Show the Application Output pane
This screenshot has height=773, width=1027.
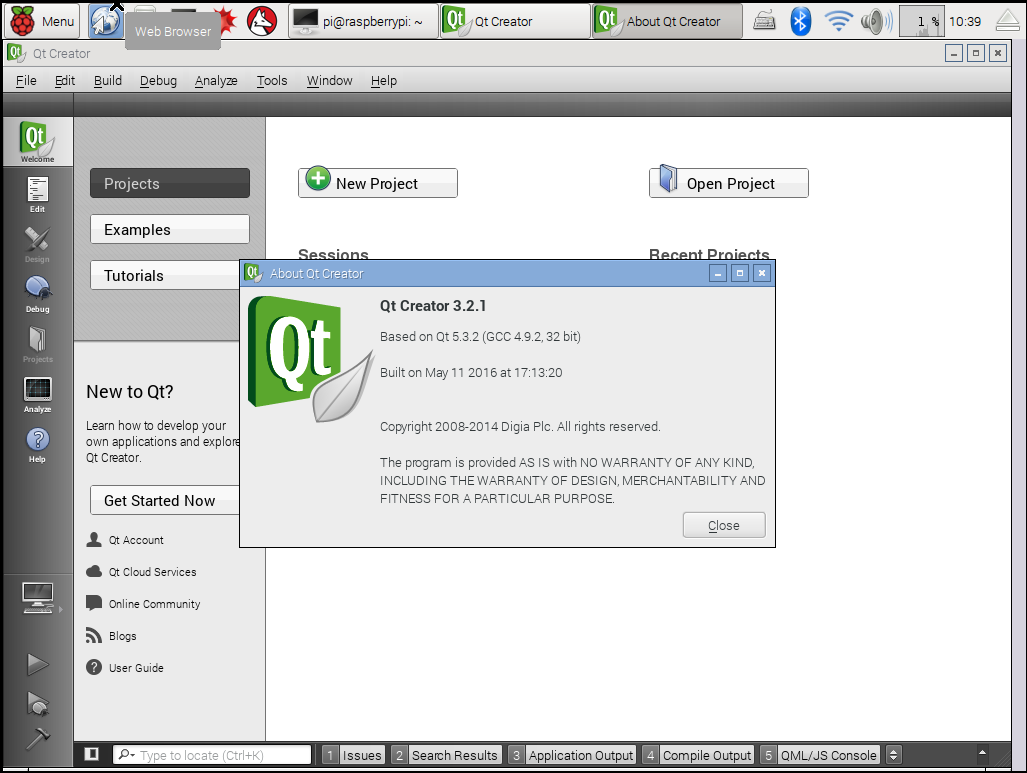pos(572,755)
